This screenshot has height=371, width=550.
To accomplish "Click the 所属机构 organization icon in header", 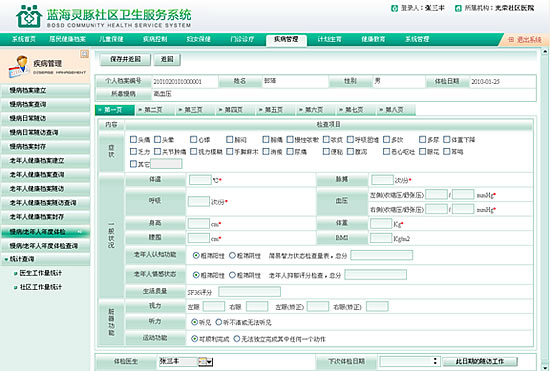I will click(458, 8).
